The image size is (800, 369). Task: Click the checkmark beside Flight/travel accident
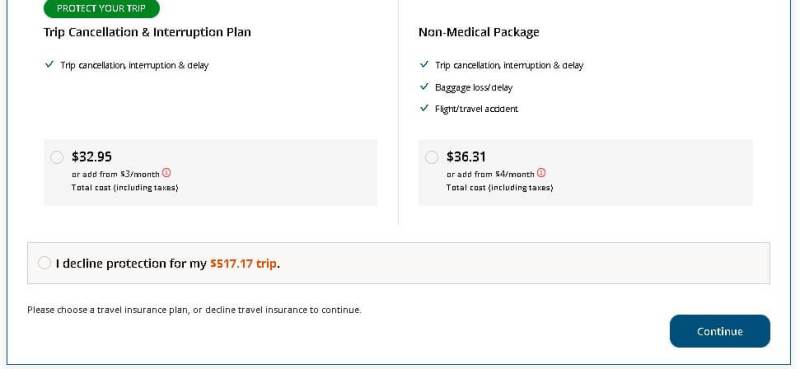pyautogui.click(x=424, y=108)
